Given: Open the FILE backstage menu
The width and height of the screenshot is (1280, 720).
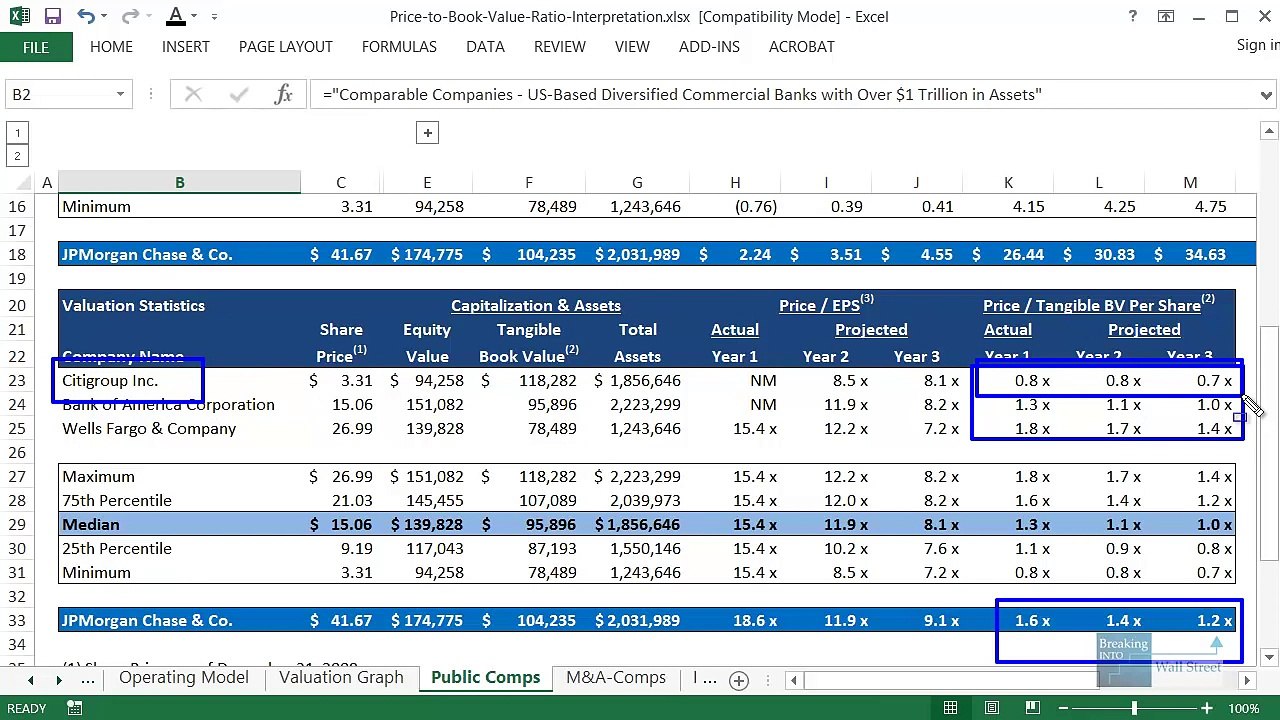Looking at the screenshot, I should click(x=35, y=47).
